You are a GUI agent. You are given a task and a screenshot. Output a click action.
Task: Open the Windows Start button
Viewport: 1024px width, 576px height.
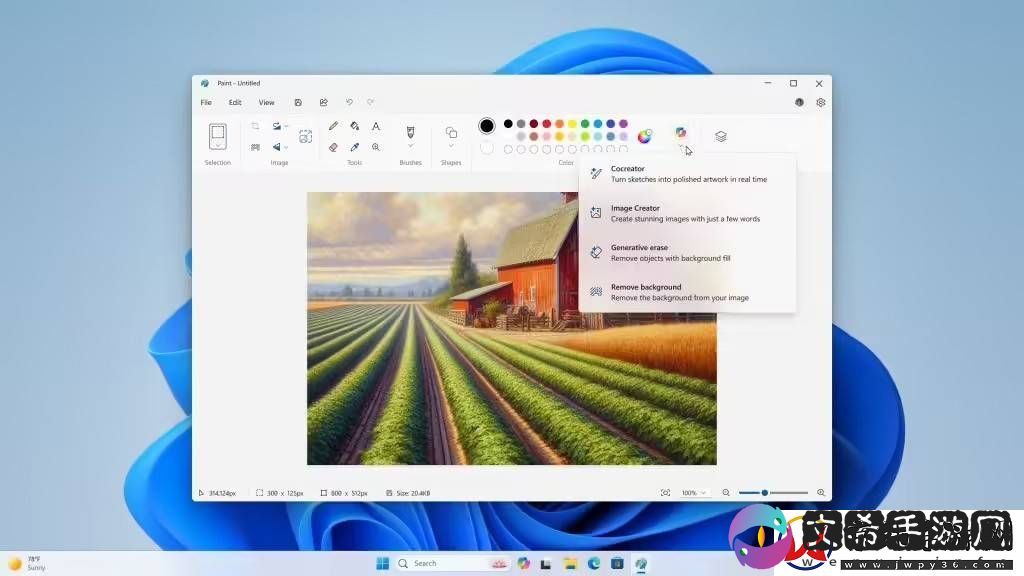[383, 563]
